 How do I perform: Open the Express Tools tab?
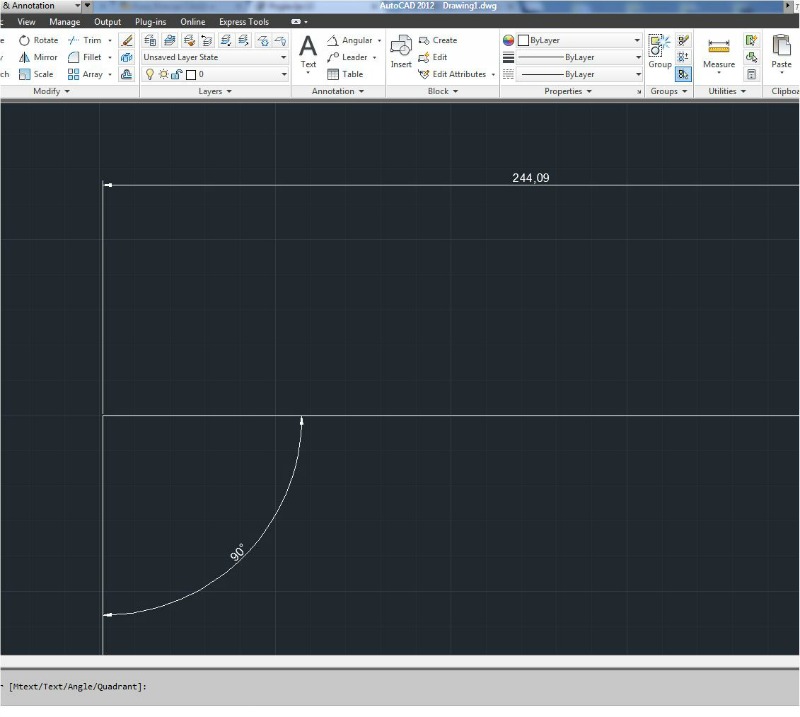[244, 21]
